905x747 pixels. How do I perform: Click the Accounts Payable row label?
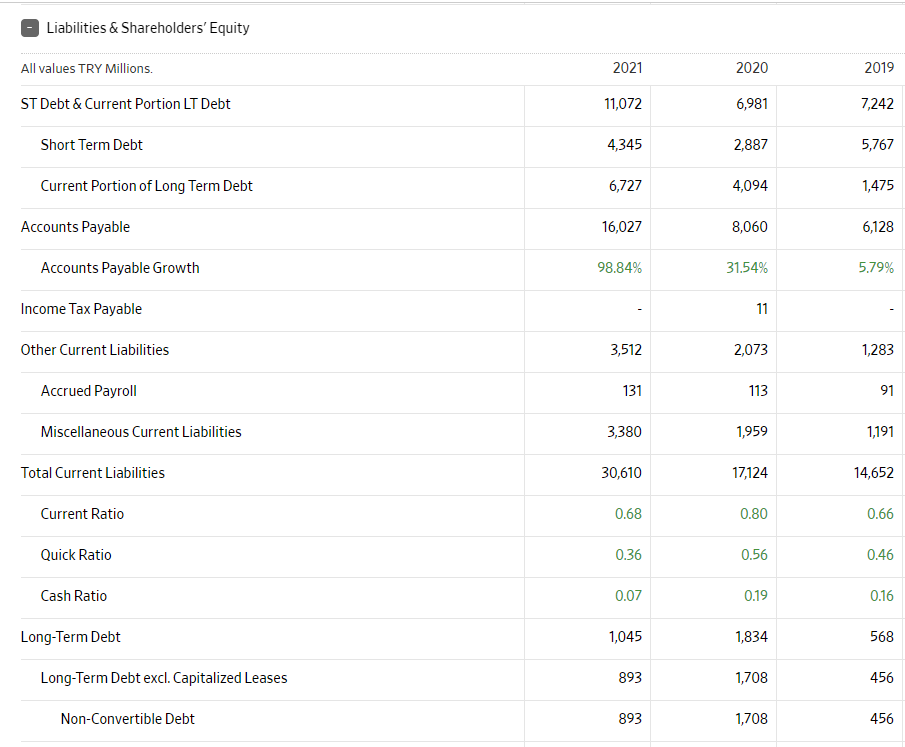(75, 227)
